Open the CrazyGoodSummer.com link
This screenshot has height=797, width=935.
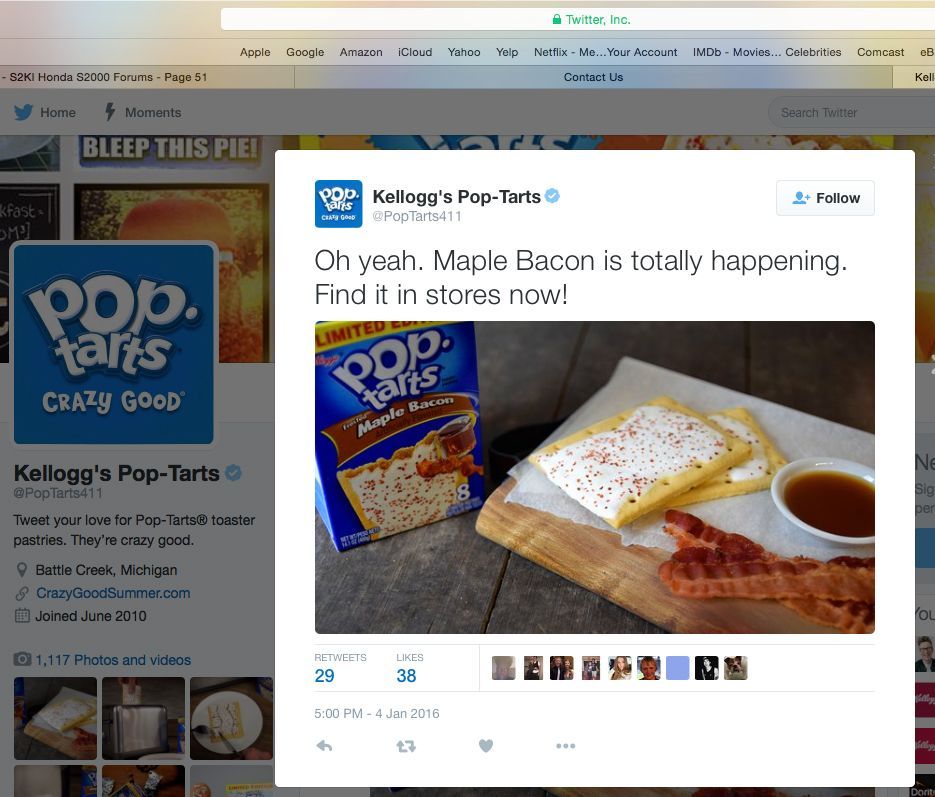click(112, 593)
